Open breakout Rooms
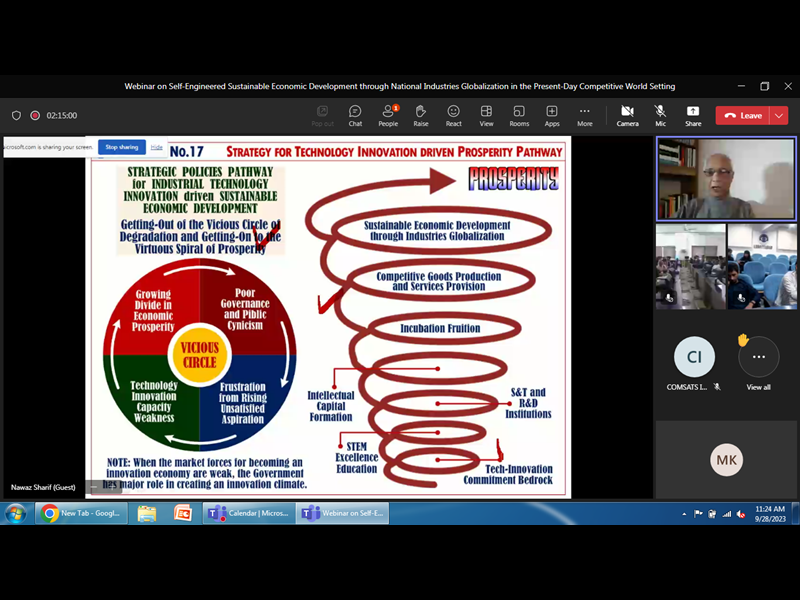 pos(519,116)
